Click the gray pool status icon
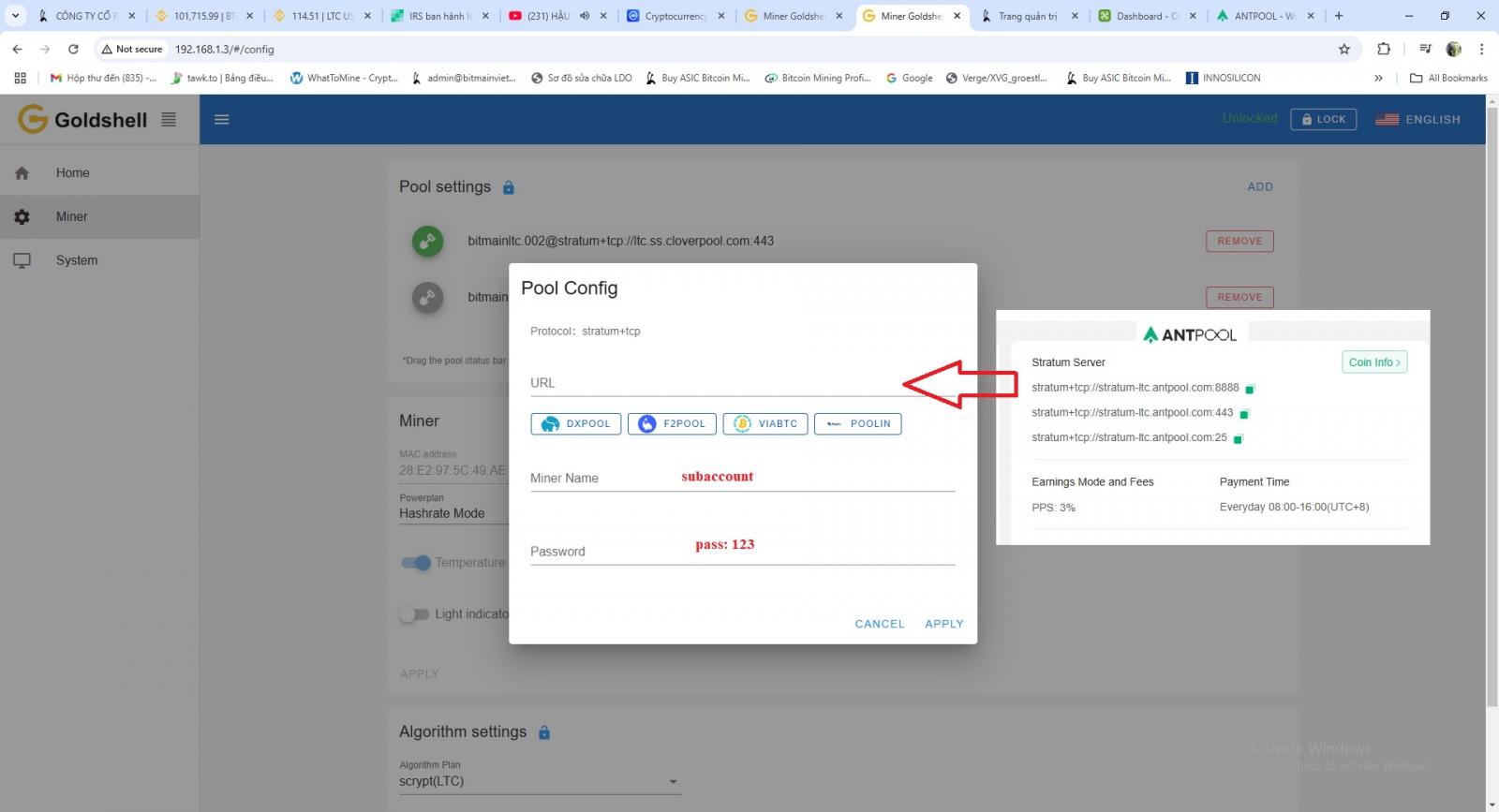 coord(428,298)
